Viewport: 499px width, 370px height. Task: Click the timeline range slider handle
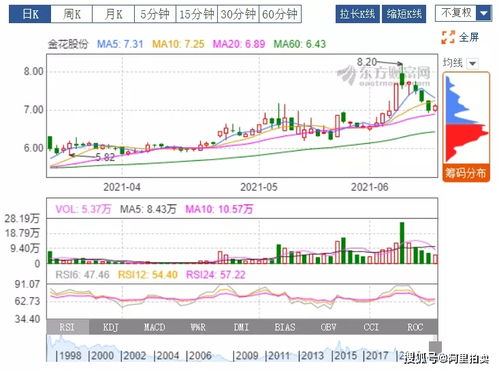435,347
